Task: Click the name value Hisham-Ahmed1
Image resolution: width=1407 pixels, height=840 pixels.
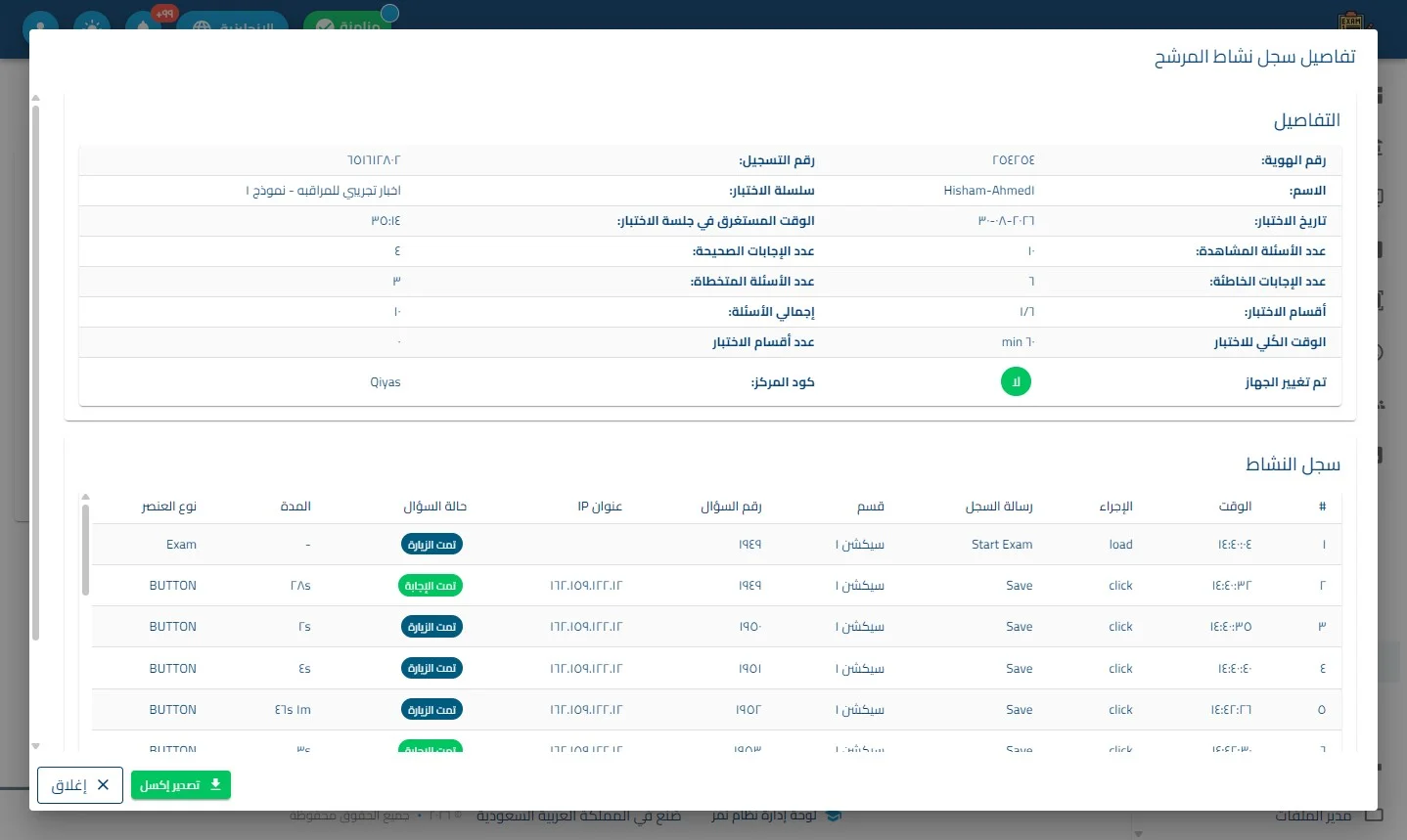Action: pos(989,191)
